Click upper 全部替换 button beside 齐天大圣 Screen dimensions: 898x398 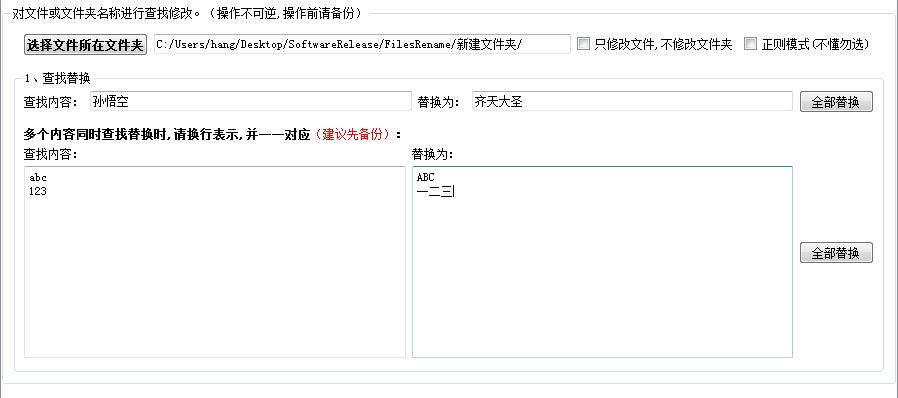click(x=836, y=102)
